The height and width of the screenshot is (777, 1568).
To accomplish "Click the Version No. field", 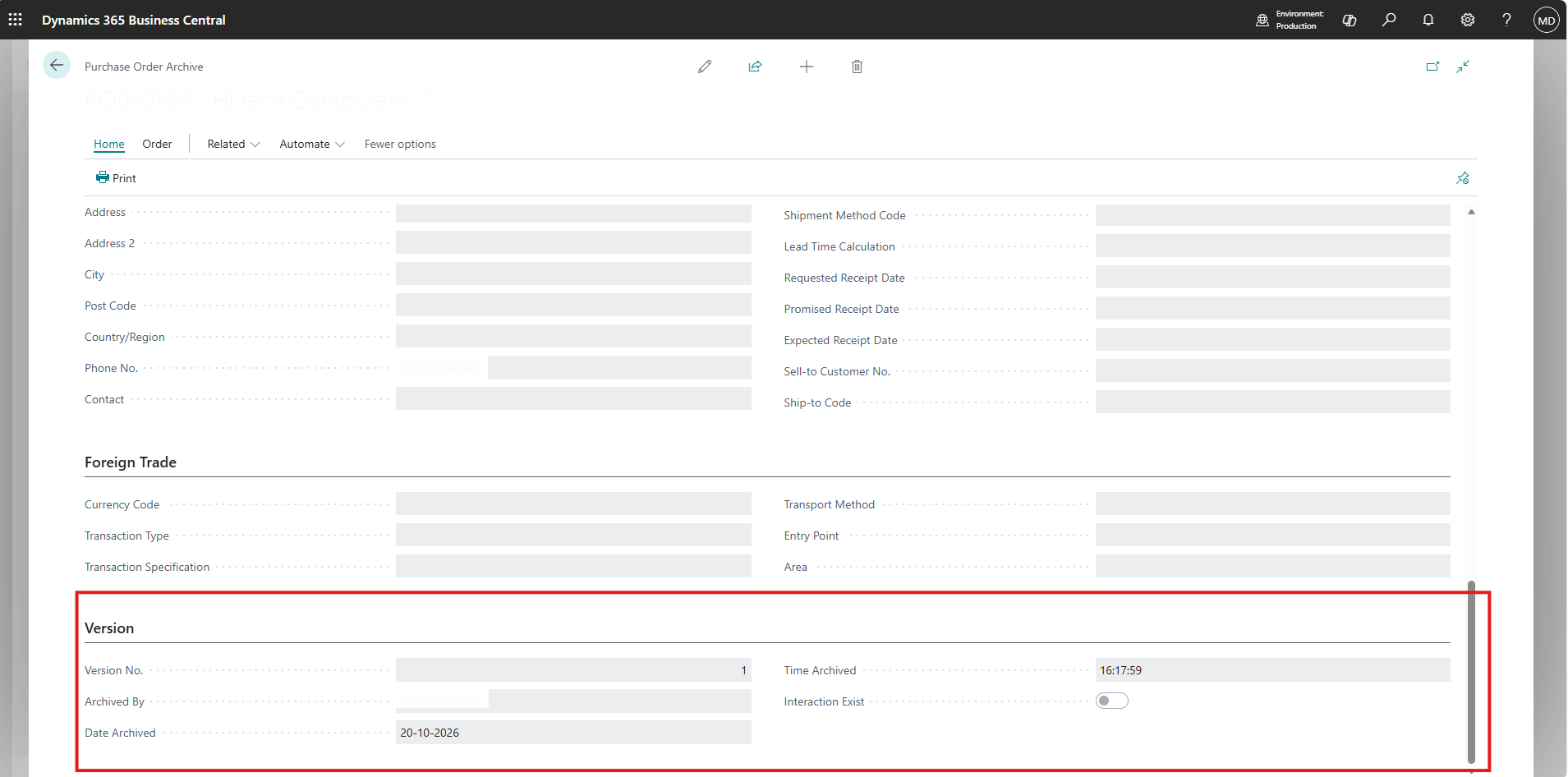I will 573,670.
